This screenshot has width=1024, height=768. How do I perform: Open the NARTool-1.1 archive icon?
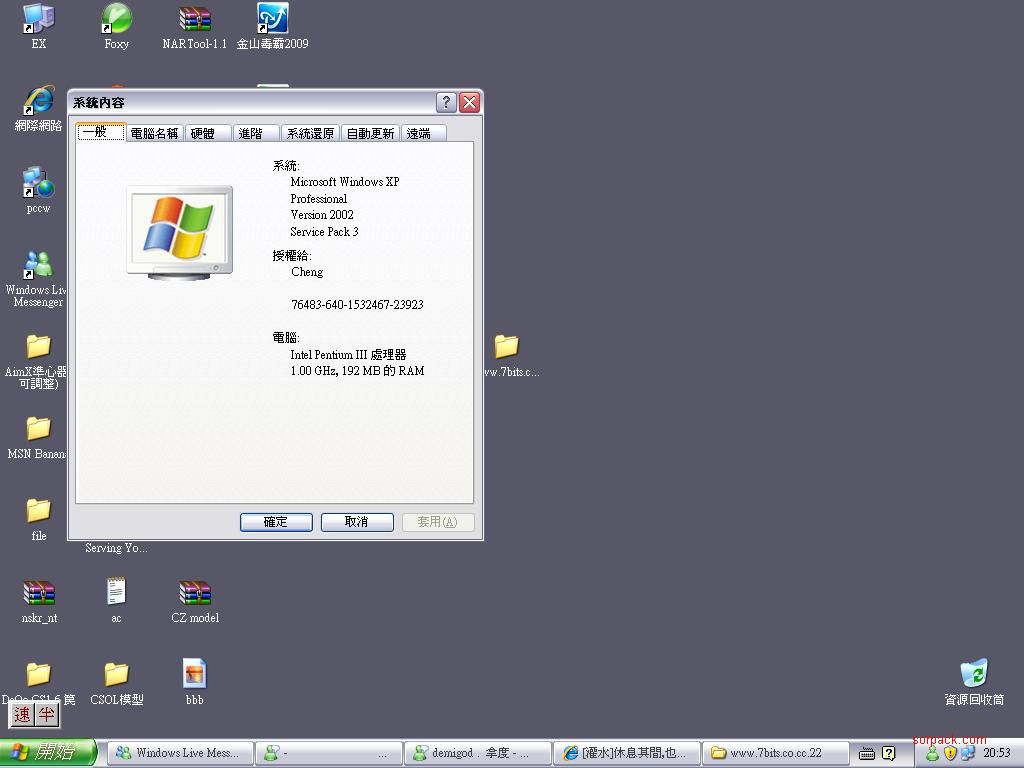point(195,19)
